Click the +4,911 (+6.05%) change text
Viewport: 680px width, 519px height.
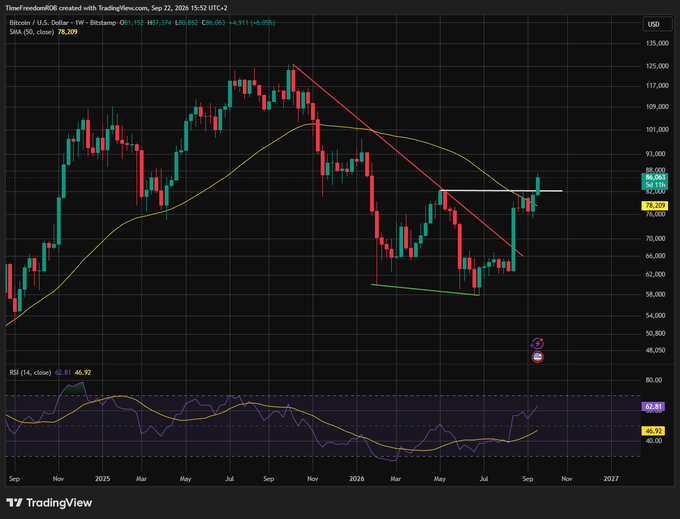click(x=252, y=23)
